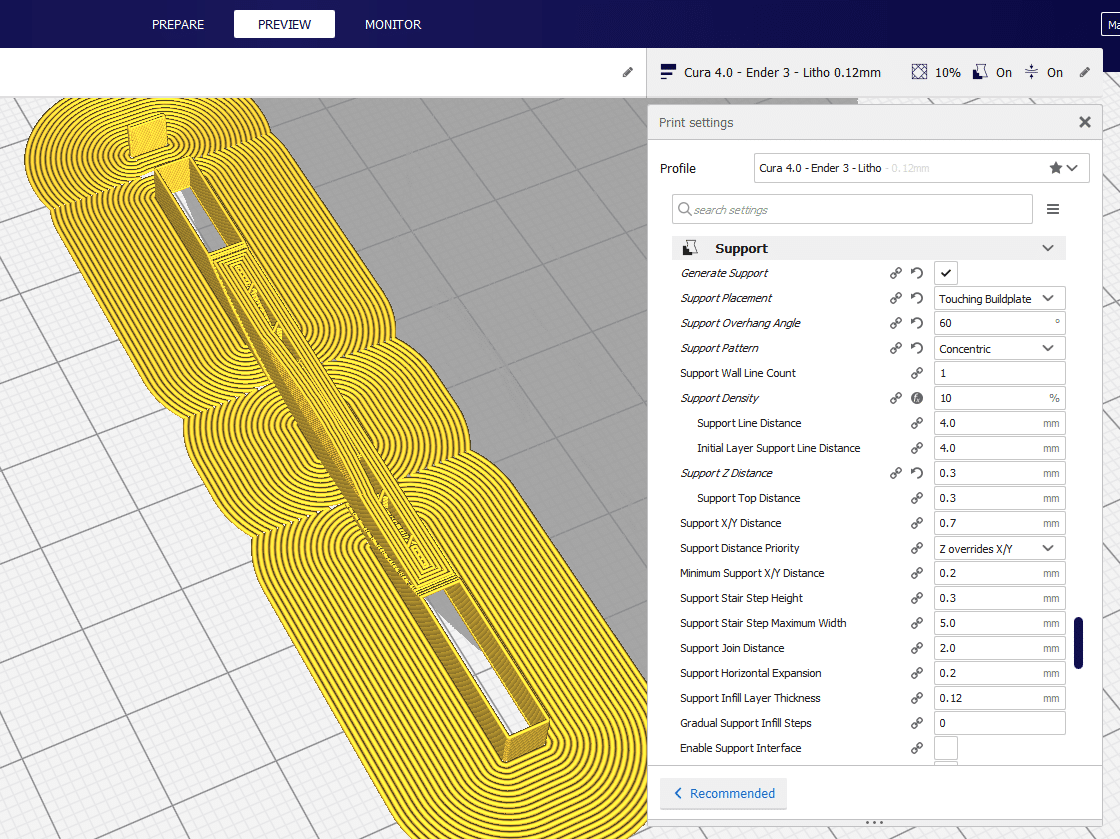1120x839 pixels.
Task: Enable the Support Interface checkbox
Action: [x=946, y=748]
